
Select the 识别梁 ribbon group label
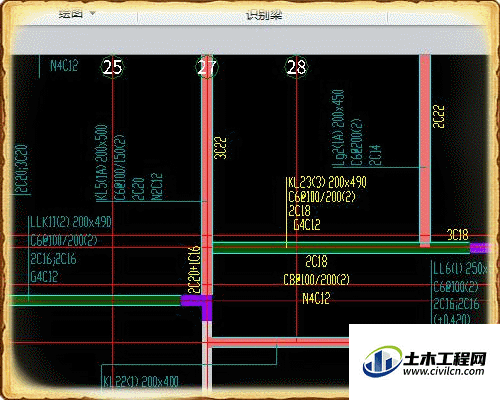pos(264,15)
